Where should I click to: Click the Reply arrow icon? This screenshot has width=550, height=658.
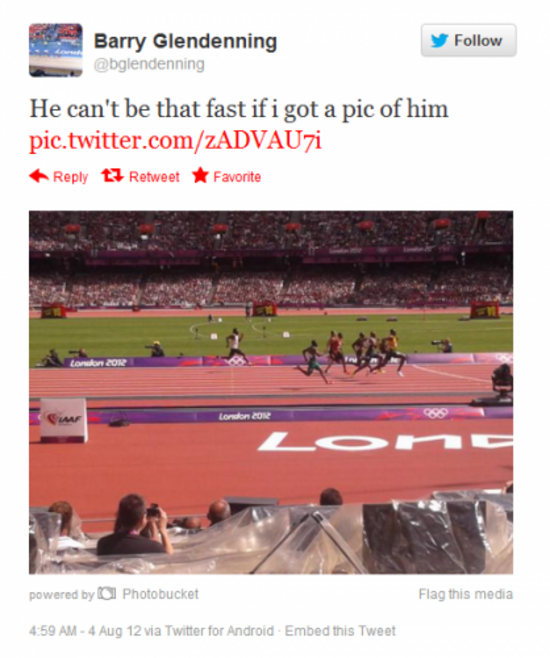click(39, 176)
